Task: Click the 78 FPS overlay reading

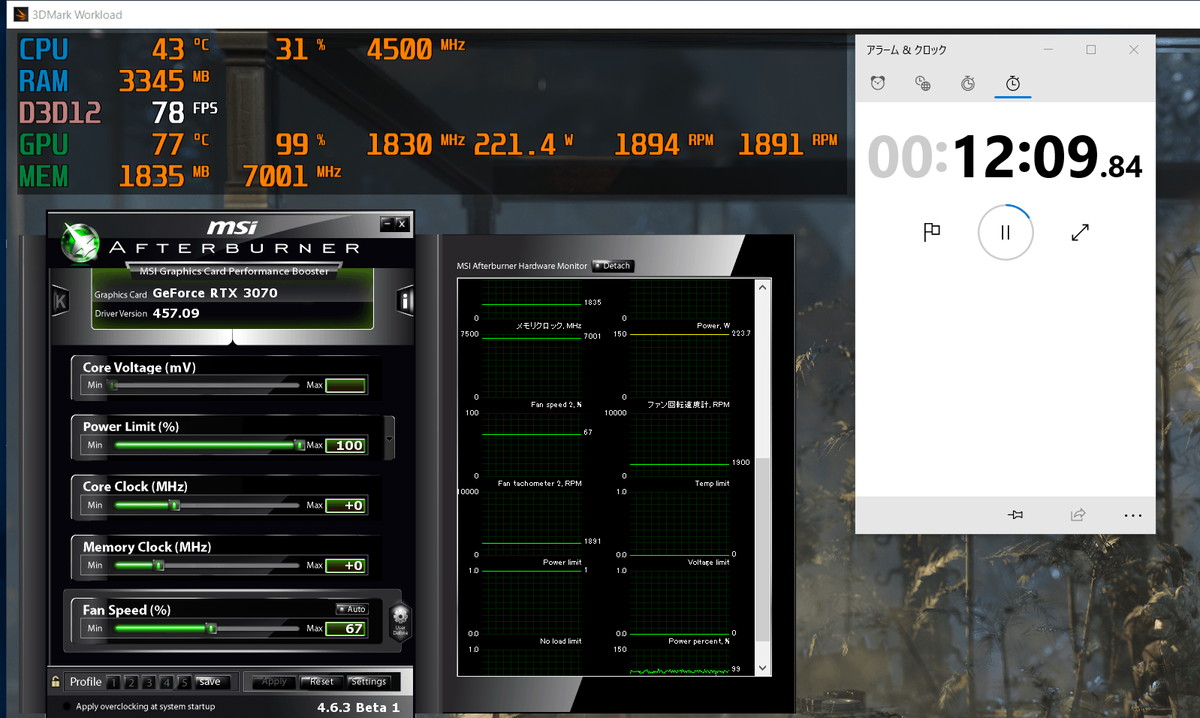Action: coord(184,110)
